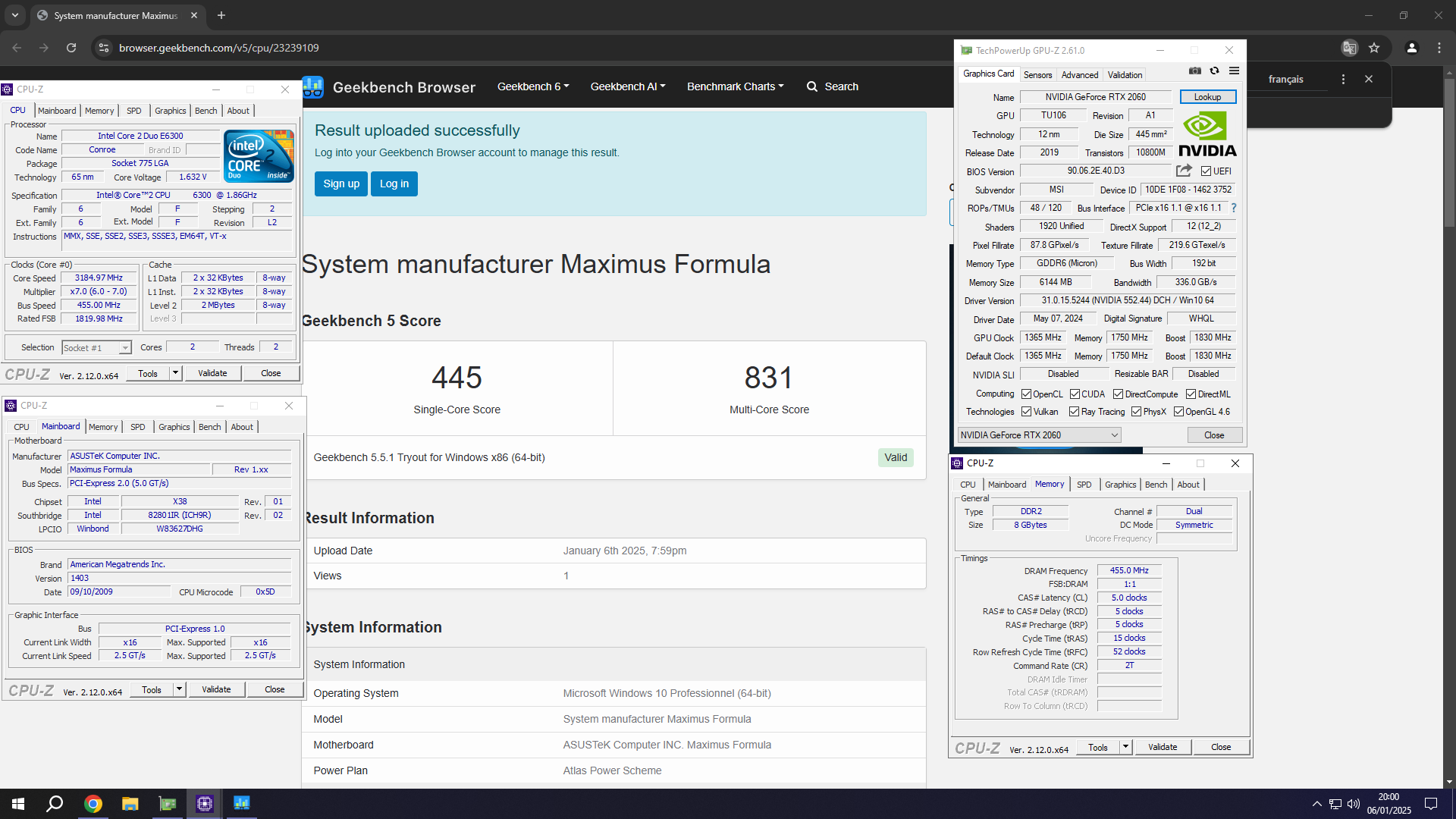The image size is (1456, 819).
Task: Click the browser reload icon
Action: click(71, 48)
